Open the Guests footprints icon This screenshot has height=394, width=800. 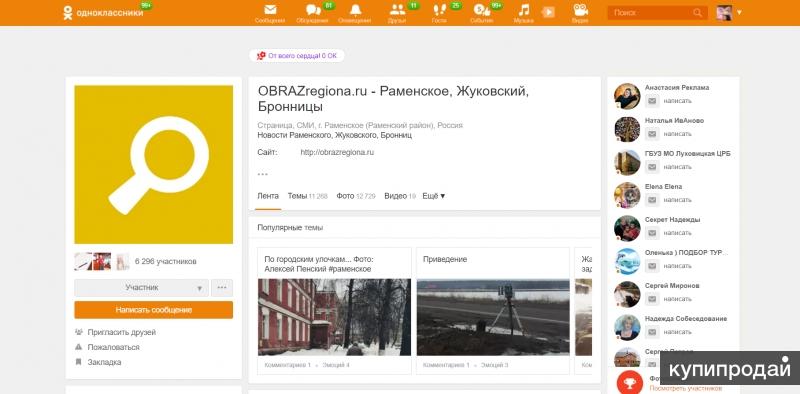[x=439, y=10]
